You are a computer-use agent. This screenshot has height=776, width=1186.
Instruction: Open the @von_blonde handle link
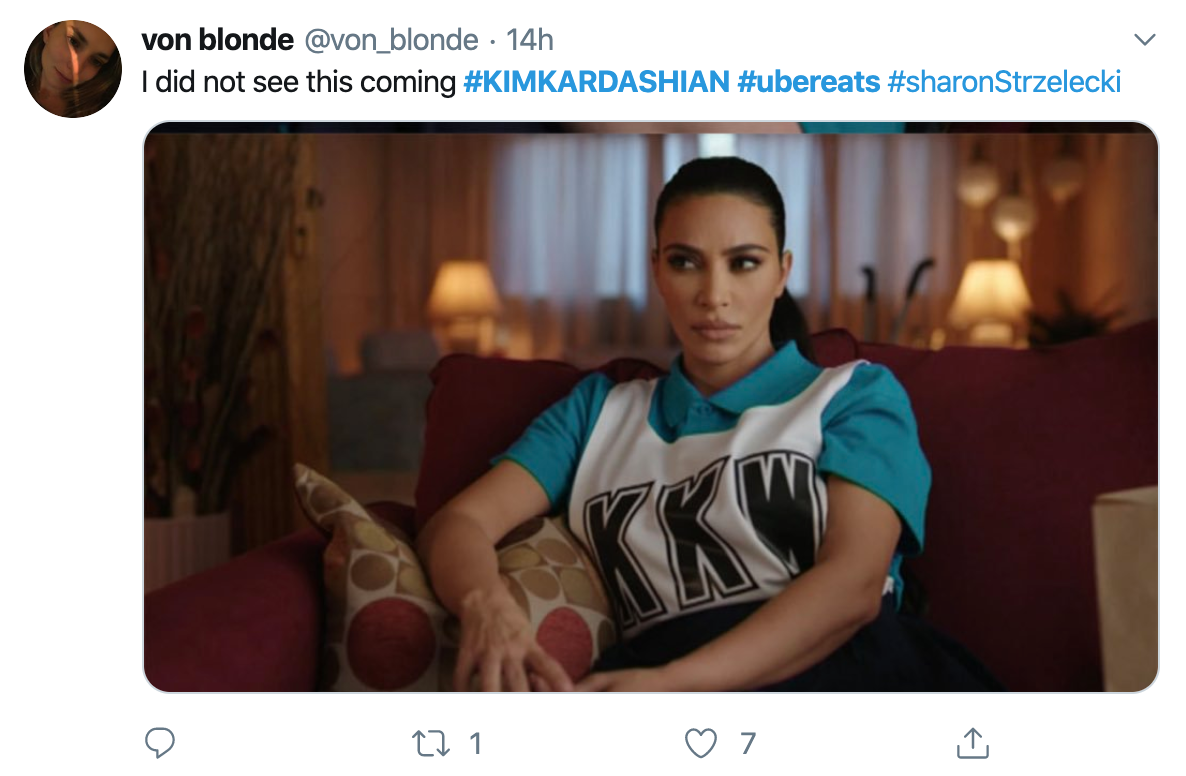(391, 40)
